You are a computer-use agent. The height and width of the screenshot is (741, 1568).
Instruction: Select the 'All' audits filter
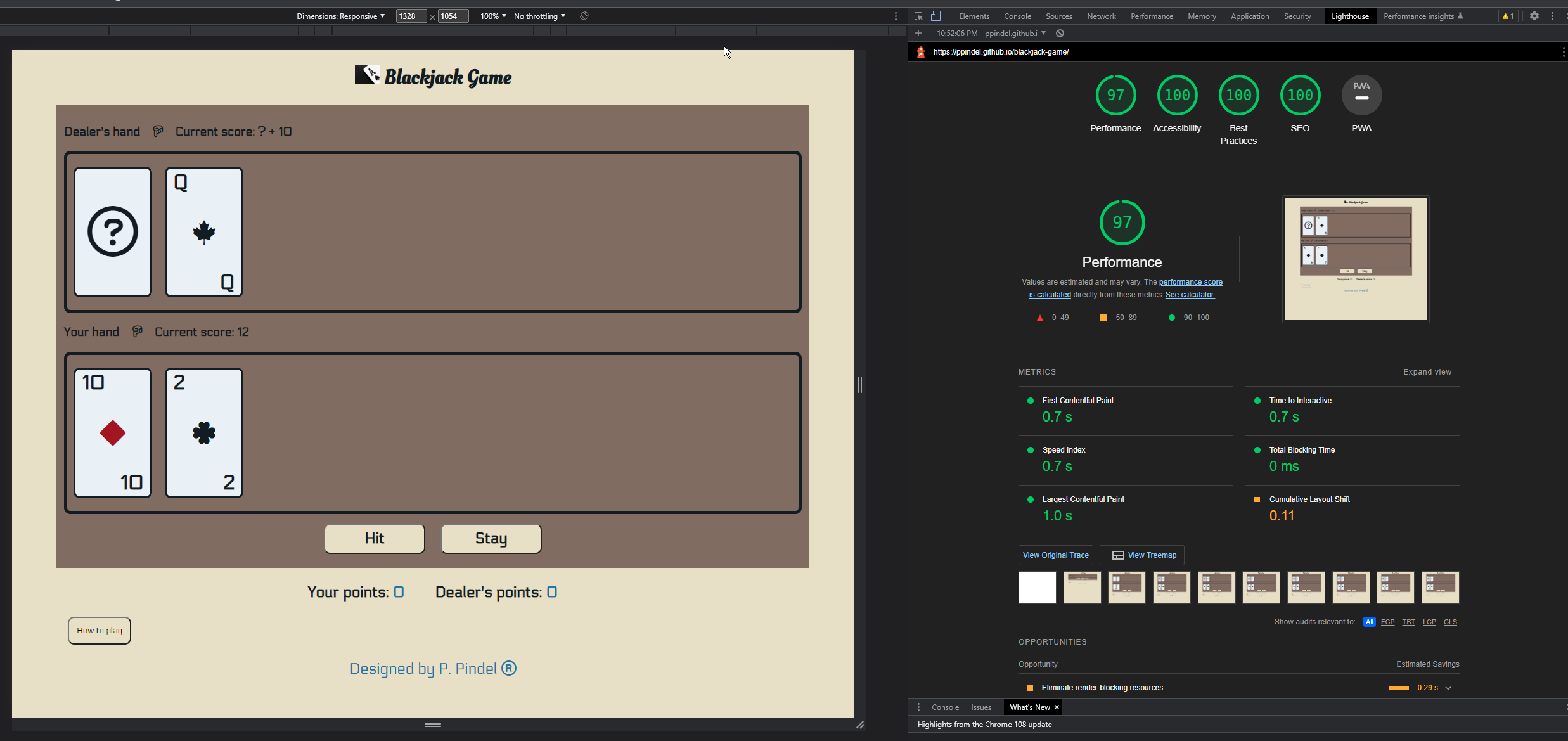(1369, 622)
